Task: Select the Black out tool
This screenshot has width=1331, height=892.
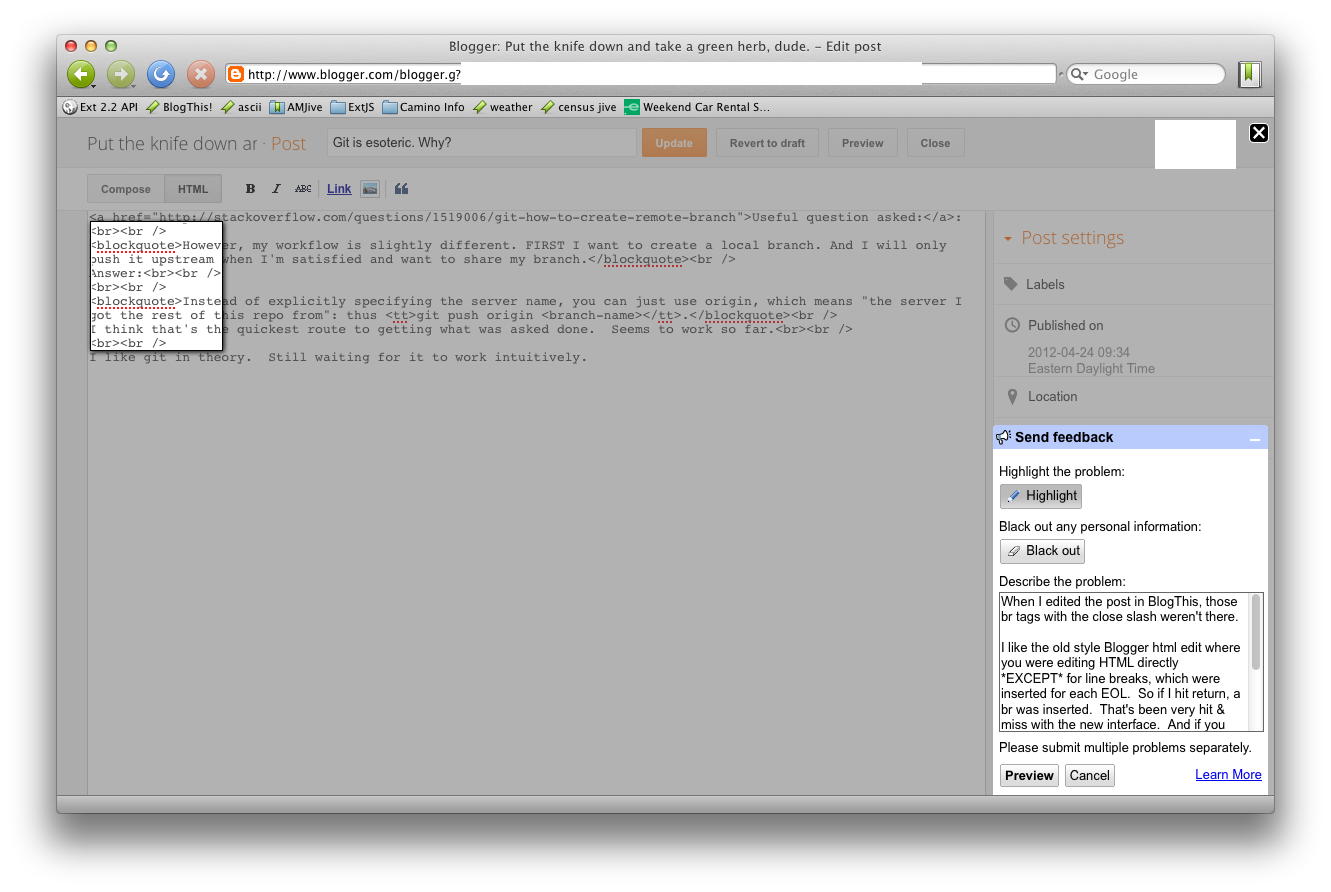Action: 1042,551
